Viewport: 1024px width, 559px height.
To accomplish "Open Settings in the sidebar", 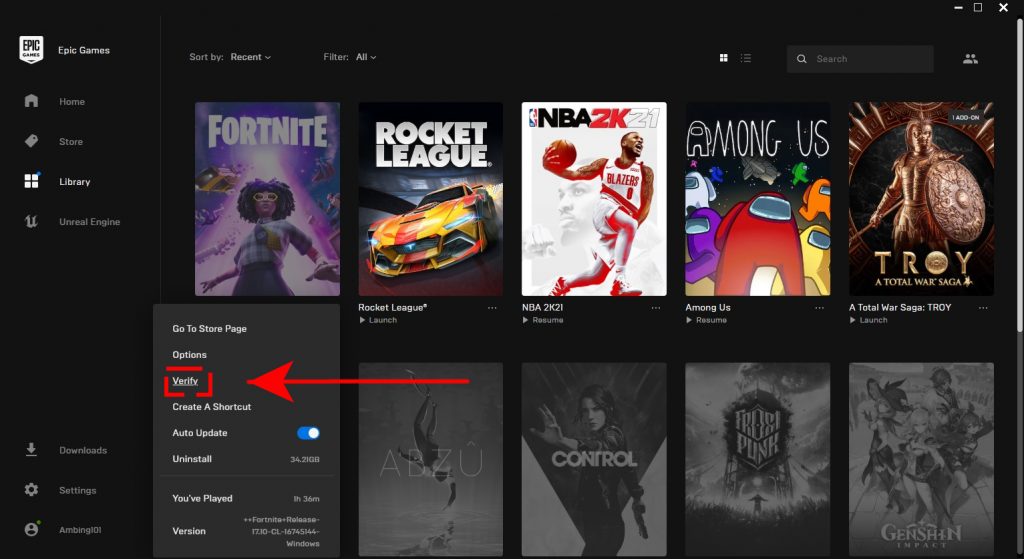I will click(x=78, y=490).
